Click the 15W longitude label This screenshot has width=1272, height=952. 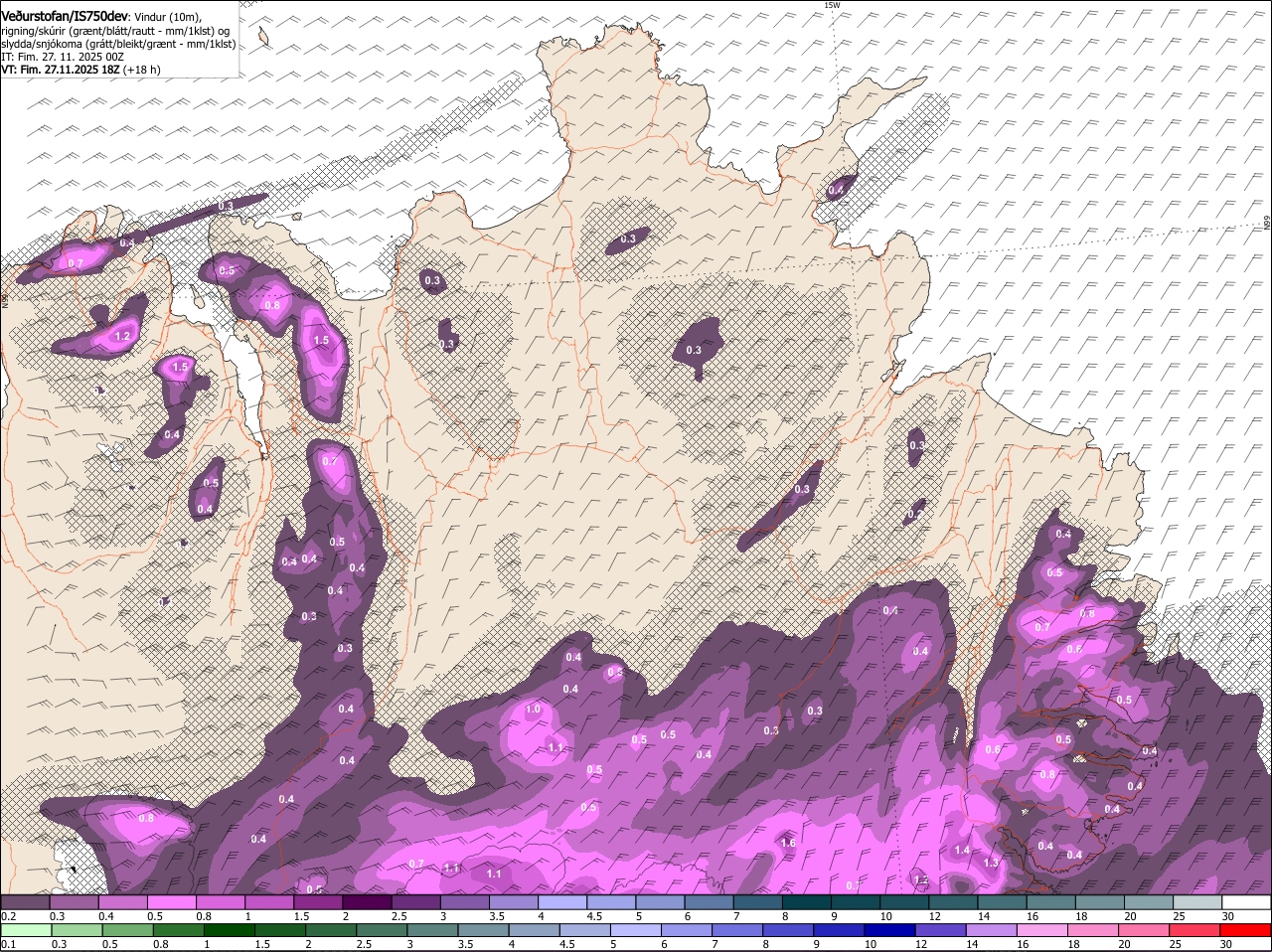(832, 5)
